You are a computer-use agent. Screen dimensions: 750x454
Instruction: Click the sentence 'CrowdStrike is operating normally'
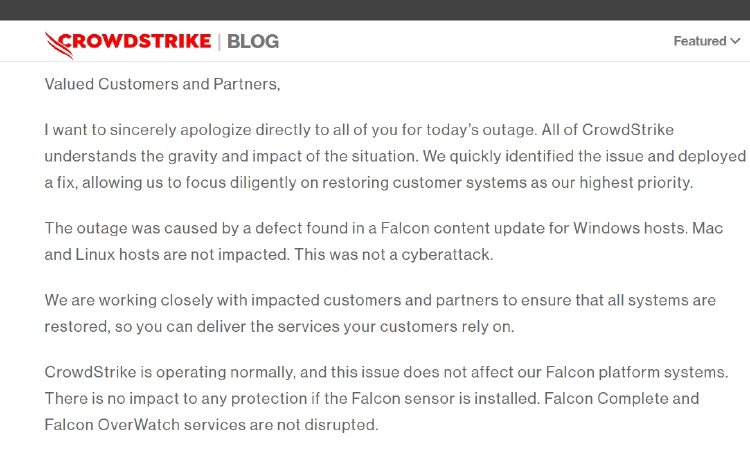point(386,372)
